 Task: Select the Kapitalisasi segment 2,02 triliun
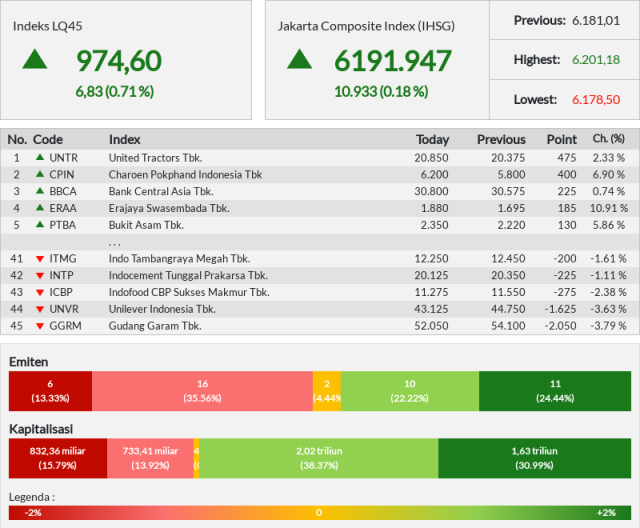point(319,458)
